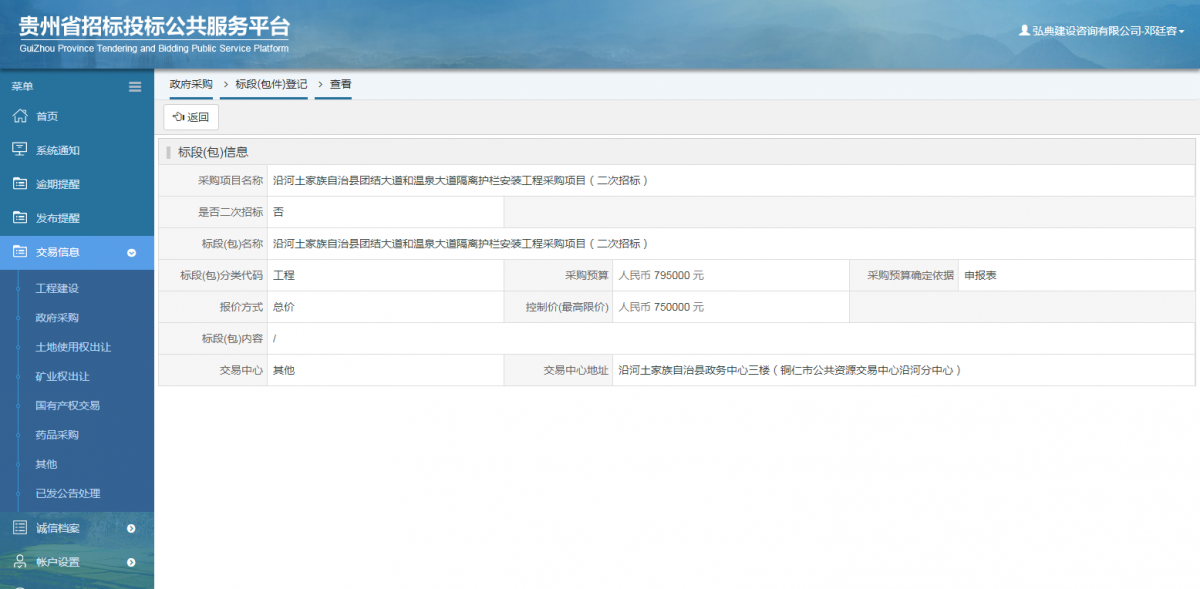
Task: Click the list icon beside 逾期提醒
Action: (x=19, y=184)
